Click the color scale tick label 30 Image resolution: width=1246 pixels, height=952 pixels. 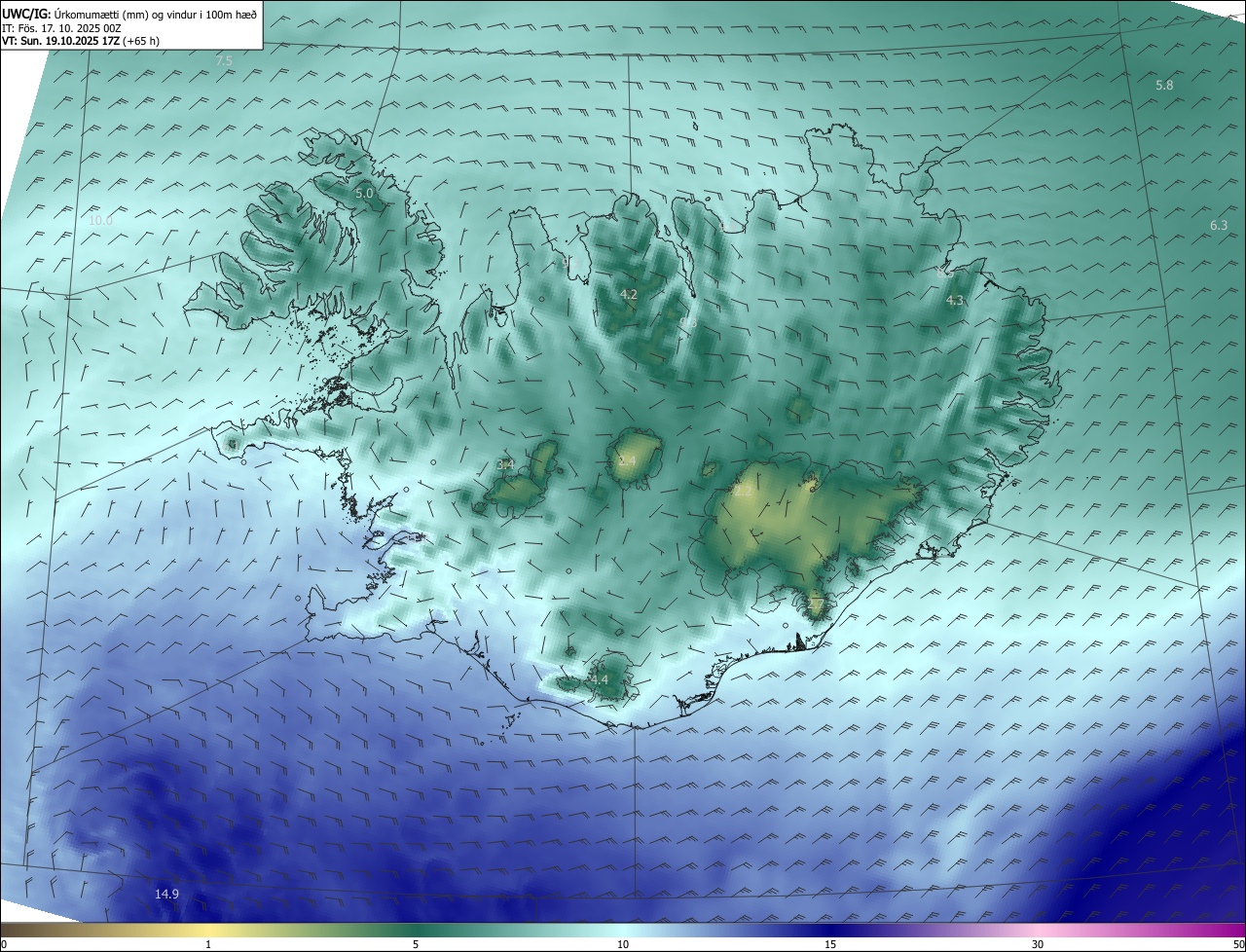click(1038, 944)
